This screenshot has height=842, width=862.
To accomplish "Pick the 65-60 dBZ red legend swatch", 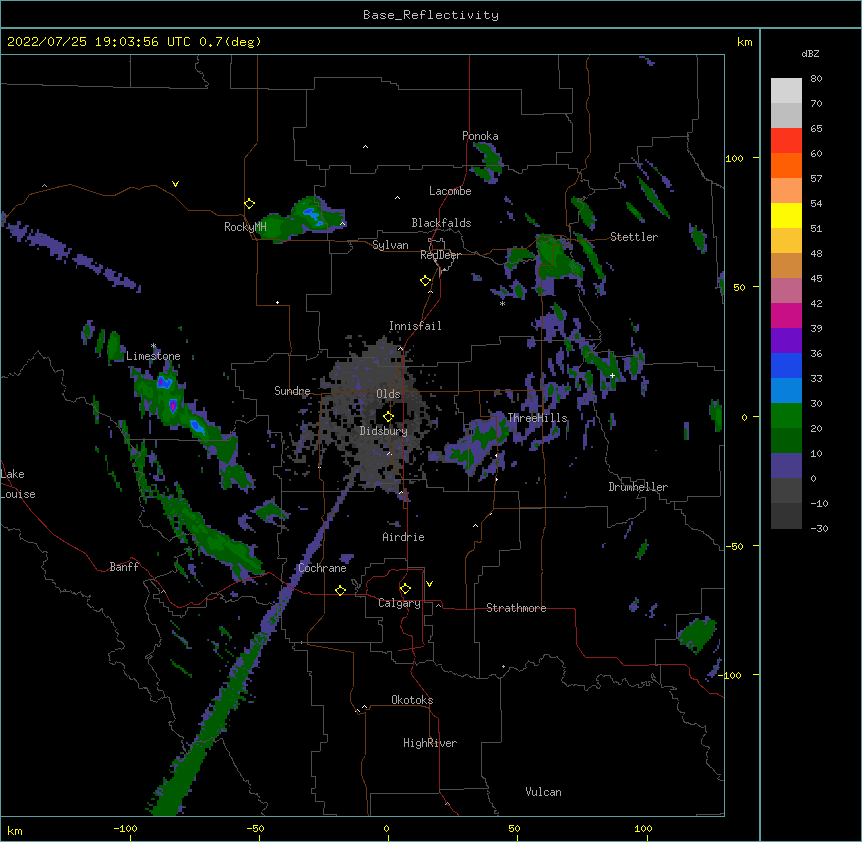I will pyautogui.click(x=786, y=141).
